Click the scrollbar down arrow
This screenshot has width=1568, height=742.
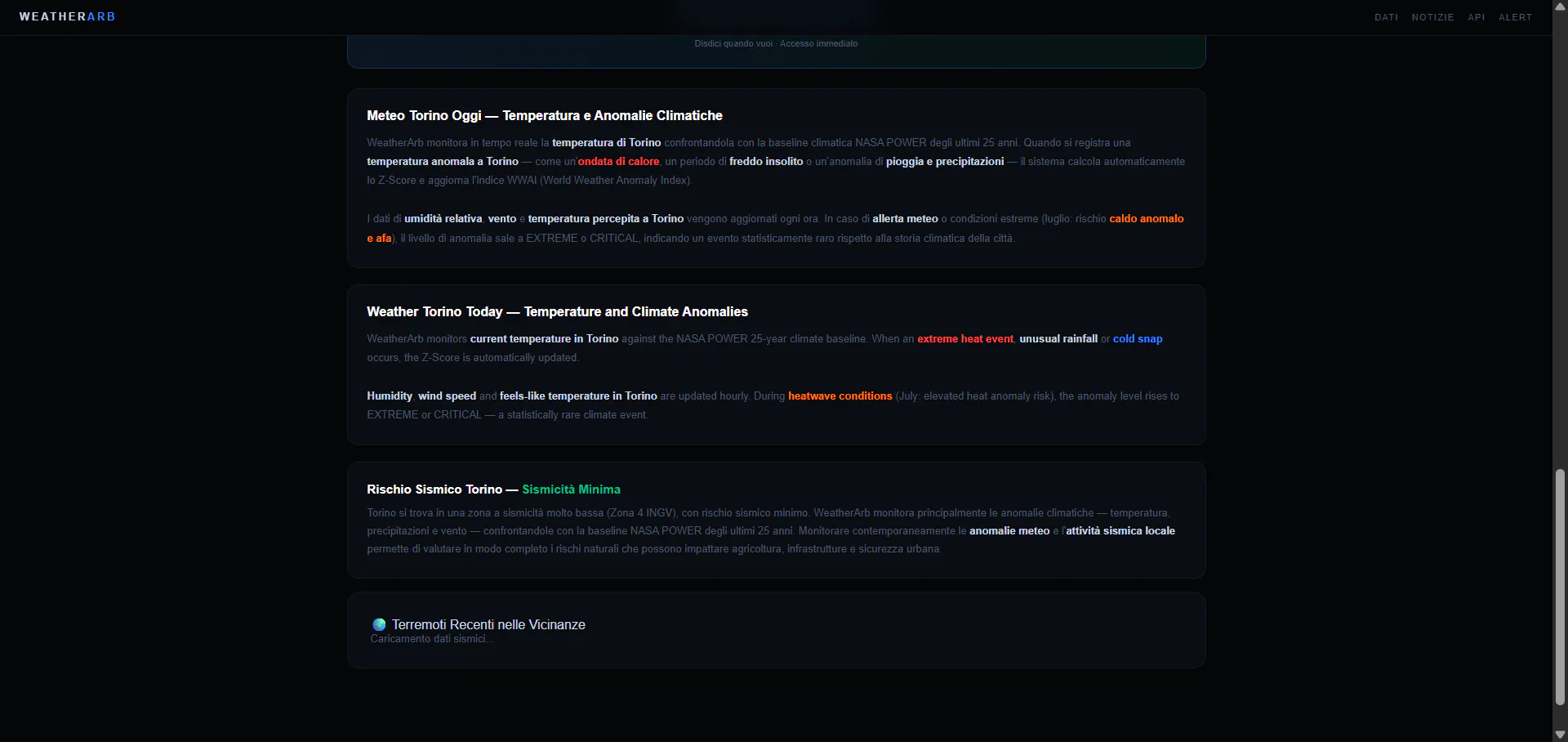(1560, 735)
